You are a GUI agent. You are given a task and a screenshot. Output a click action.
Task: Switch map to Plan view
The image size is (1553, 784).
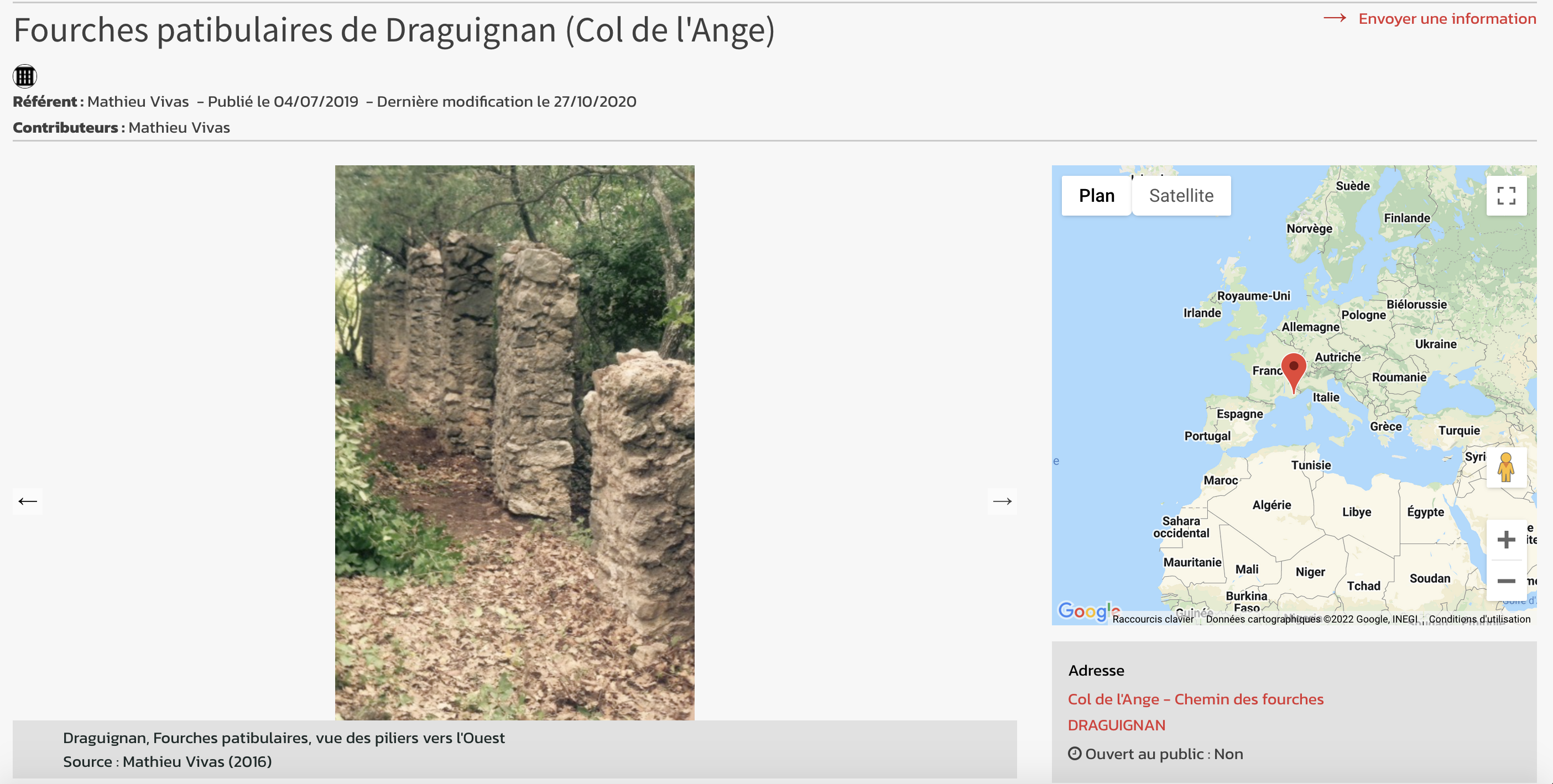pyautogui.click(x=1096, y=196)
